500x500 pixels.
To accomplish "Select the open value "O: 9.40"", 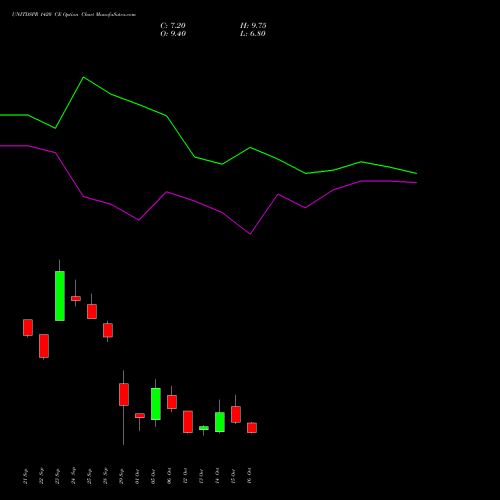I will pos(173,34).
